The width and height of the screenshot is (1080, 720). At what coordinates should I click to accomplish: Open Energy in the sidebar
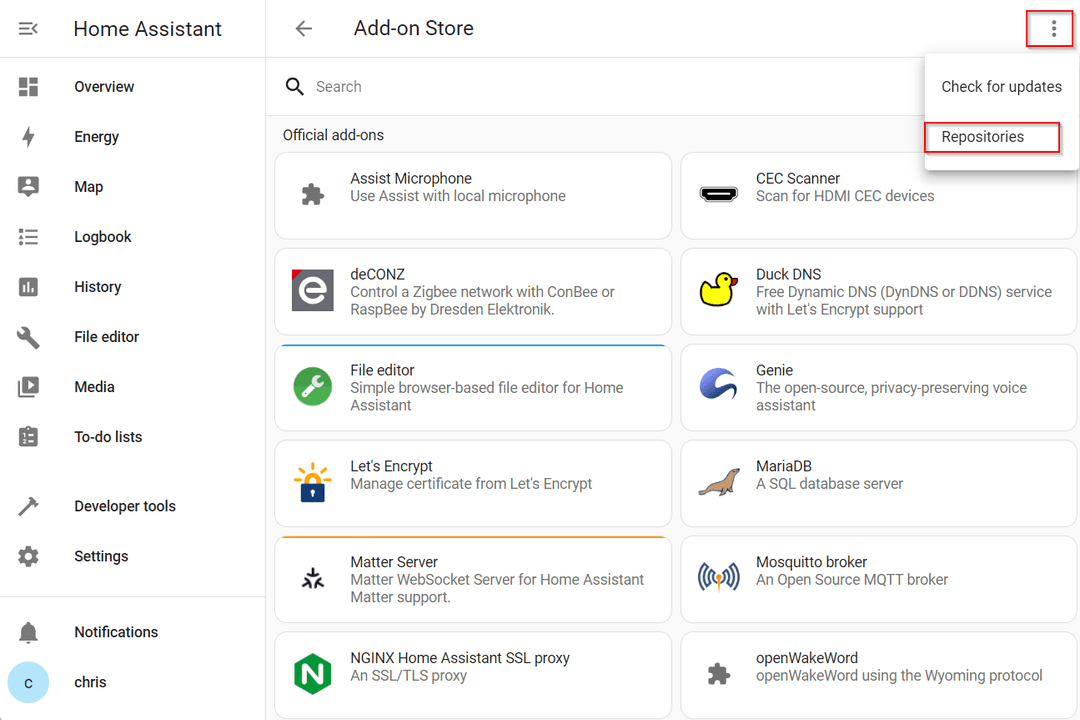pos(132,136)
